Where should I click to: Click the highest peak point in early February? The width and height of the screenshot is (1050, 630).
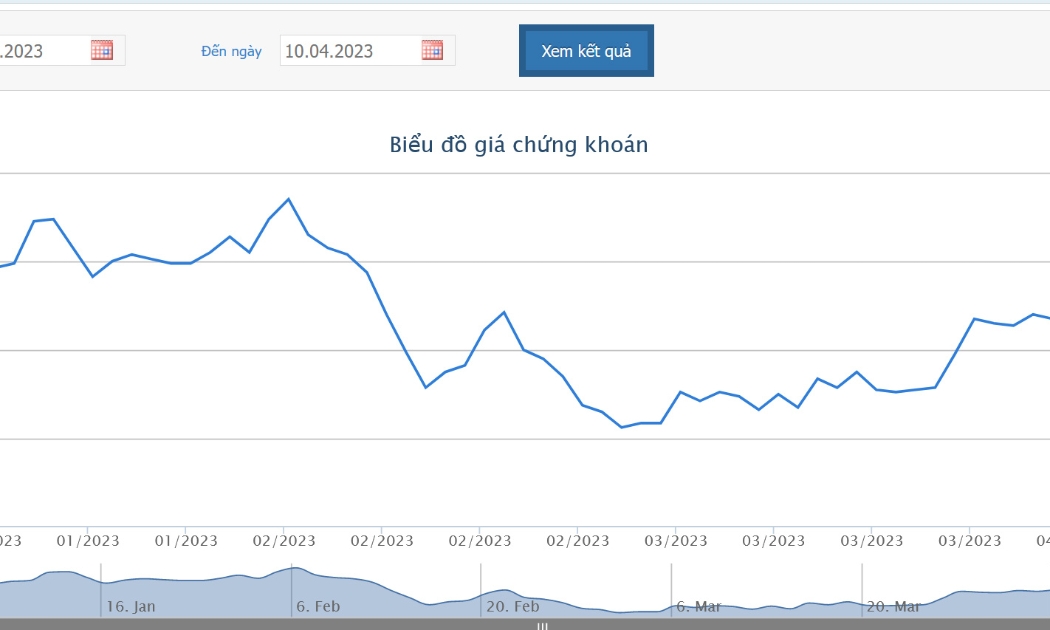click(x=289, y=199)
